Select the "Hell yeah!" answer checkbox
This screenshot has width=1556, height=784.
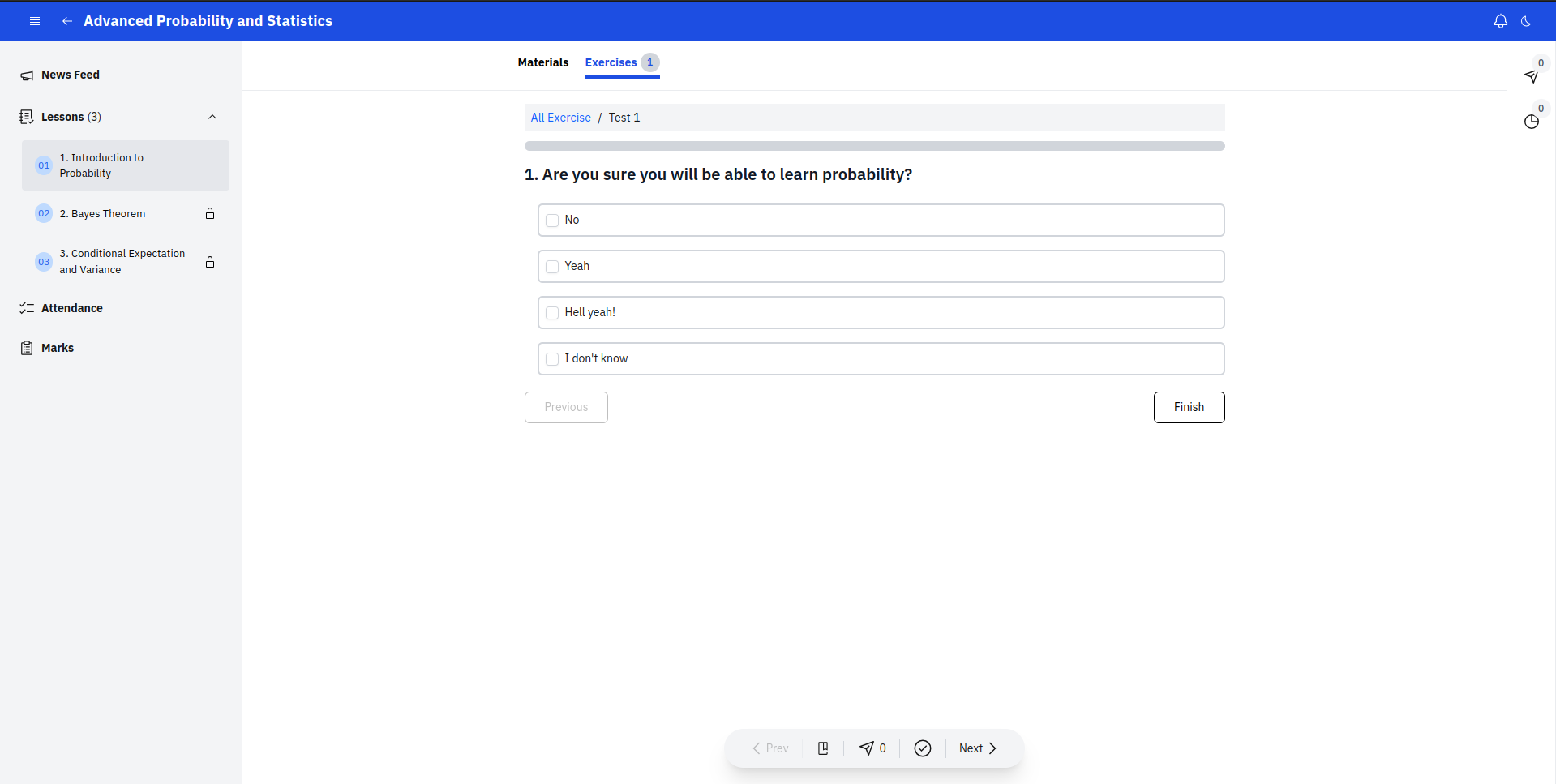coord(552,312)
